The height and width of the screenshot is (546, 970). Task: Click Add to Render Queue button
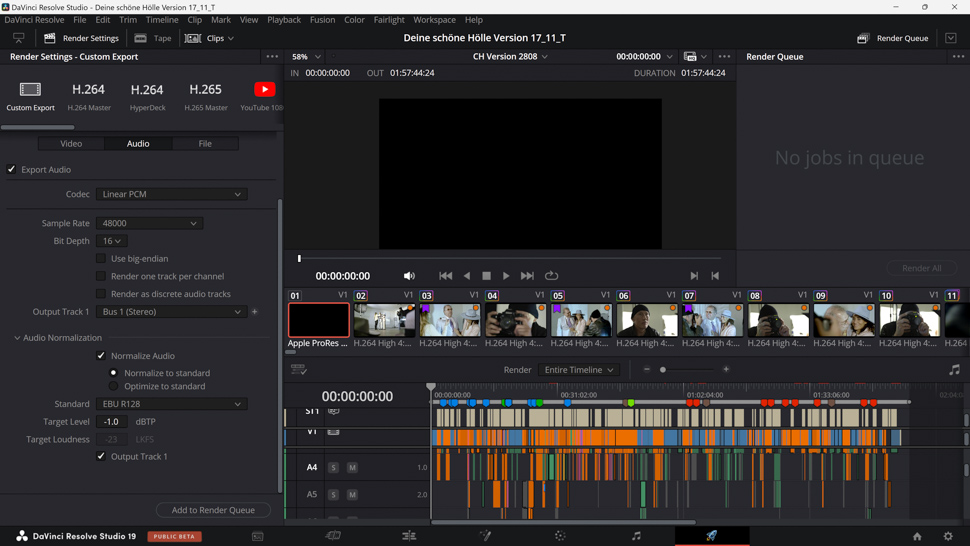click(x=213, y=510)
